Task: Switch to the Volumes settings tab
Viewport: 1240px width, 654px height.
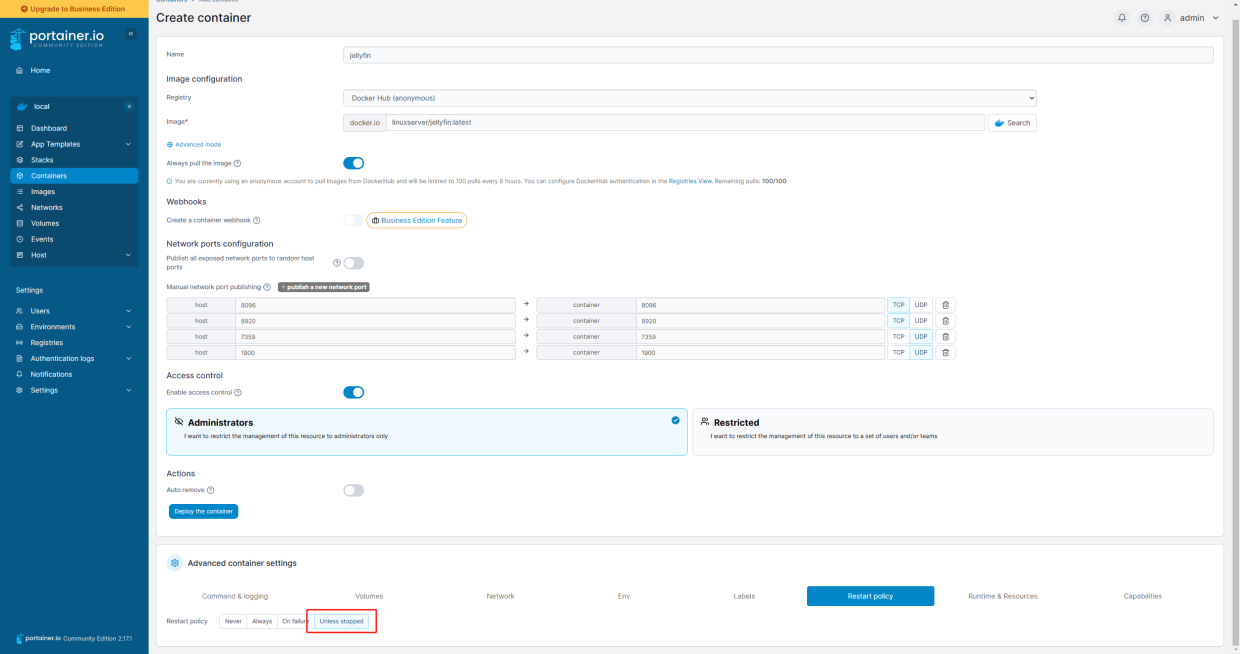Action: tap(369, 596)
